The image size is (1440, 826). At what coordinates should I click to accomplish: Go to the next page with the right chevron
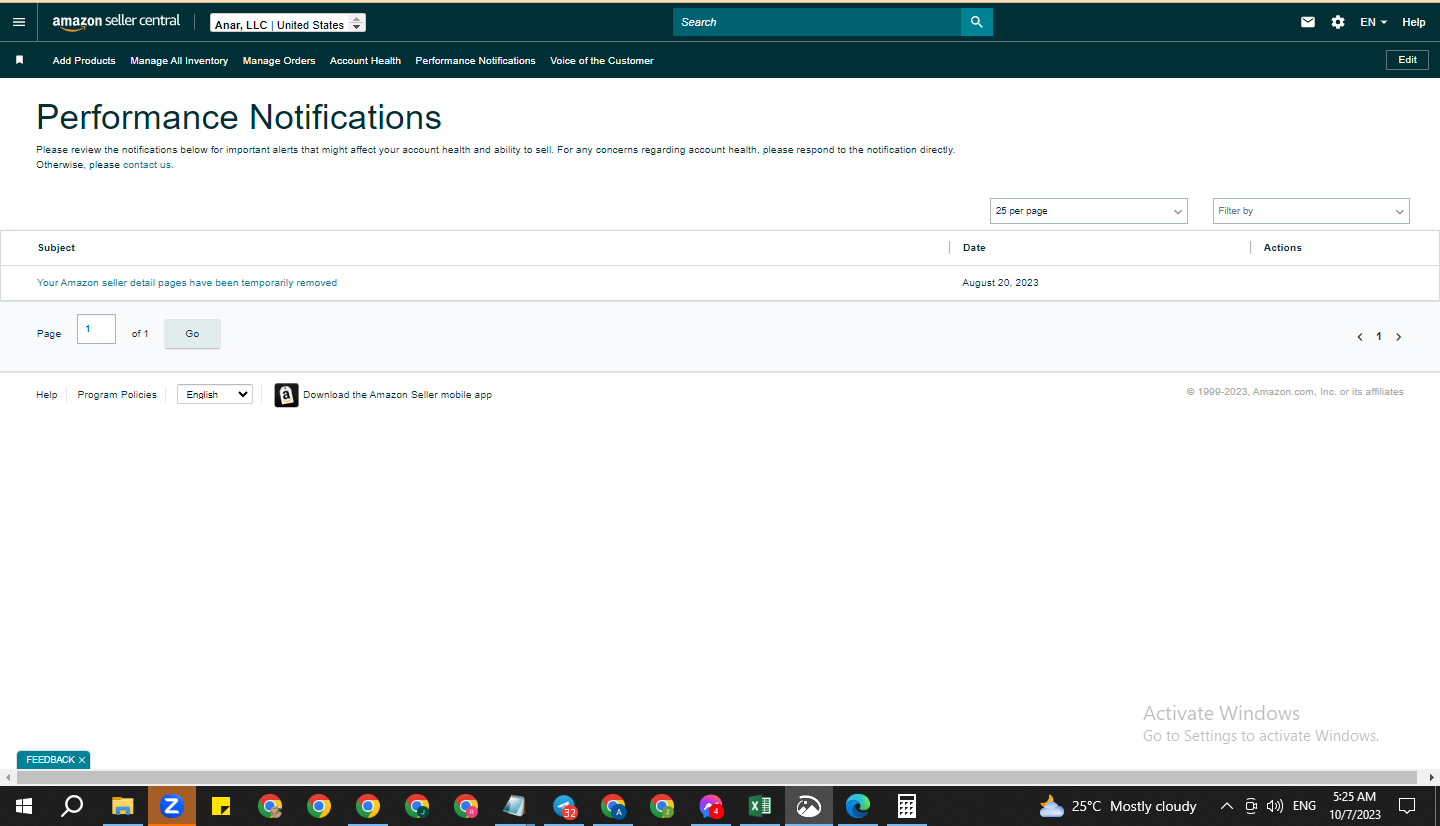1398,337
